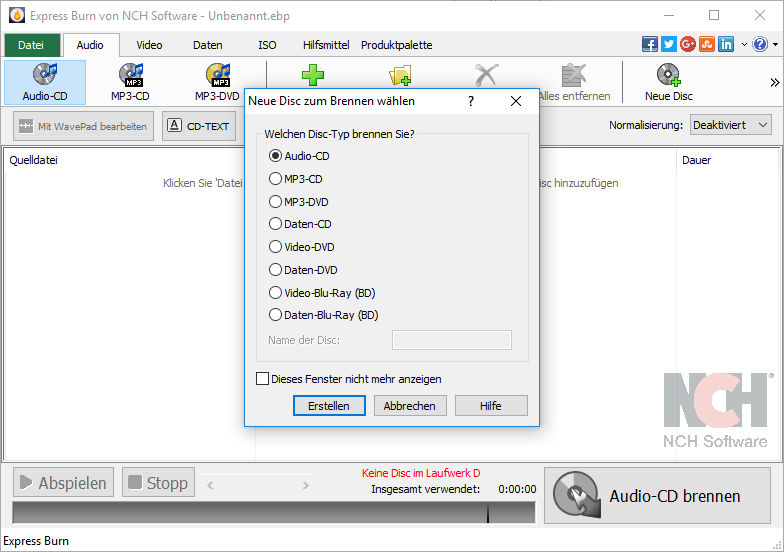Expand the toolbar overflow chevron
This screenshot has height=552, width=784.
click(774, 82)
